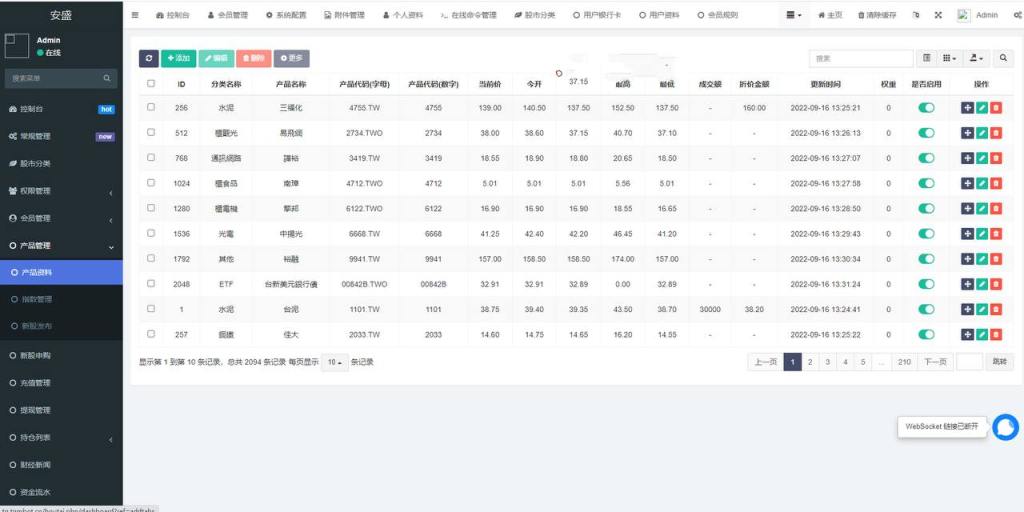Screen dimensions: 1024x512
Task: Click the refresh table button
Action: tap(149, 58)
